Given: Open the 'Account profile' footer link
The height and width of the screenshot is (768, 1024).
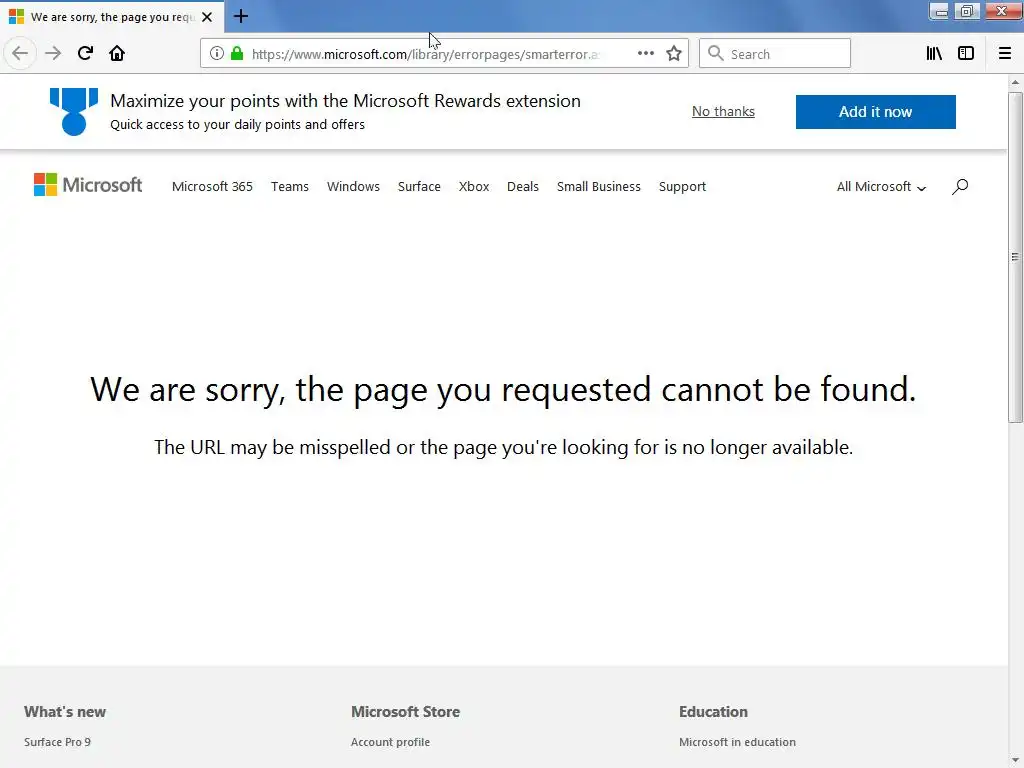Looking at the screenshot, I should point(391,742).
